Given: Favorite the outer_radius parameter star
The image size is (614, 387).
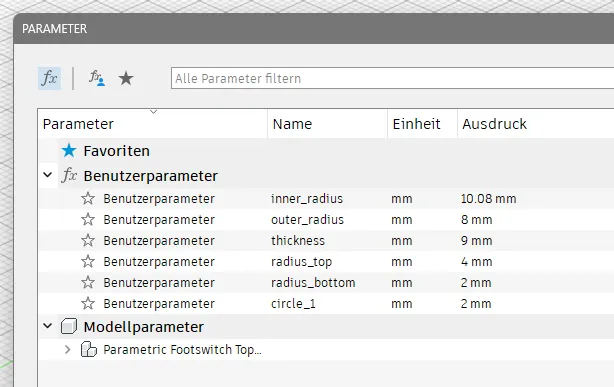Looking at the screenshot, I should 88,219.
